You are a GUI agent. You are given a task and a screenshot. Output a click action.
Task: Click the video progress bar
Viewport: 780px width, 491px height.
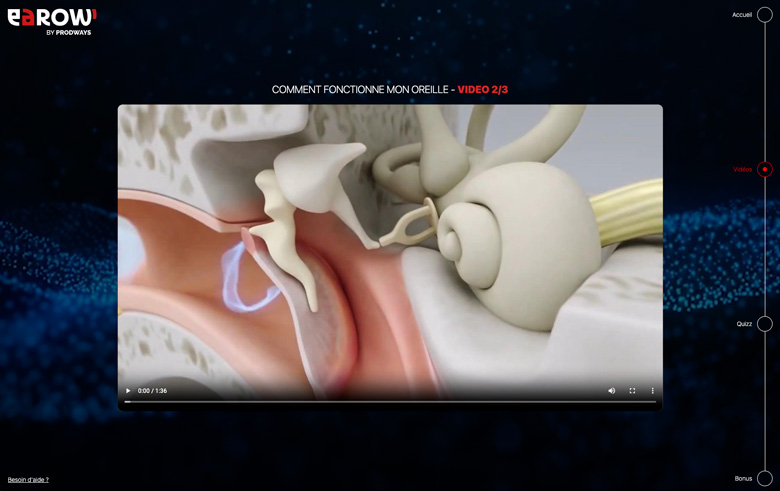[x=390, y=402]
